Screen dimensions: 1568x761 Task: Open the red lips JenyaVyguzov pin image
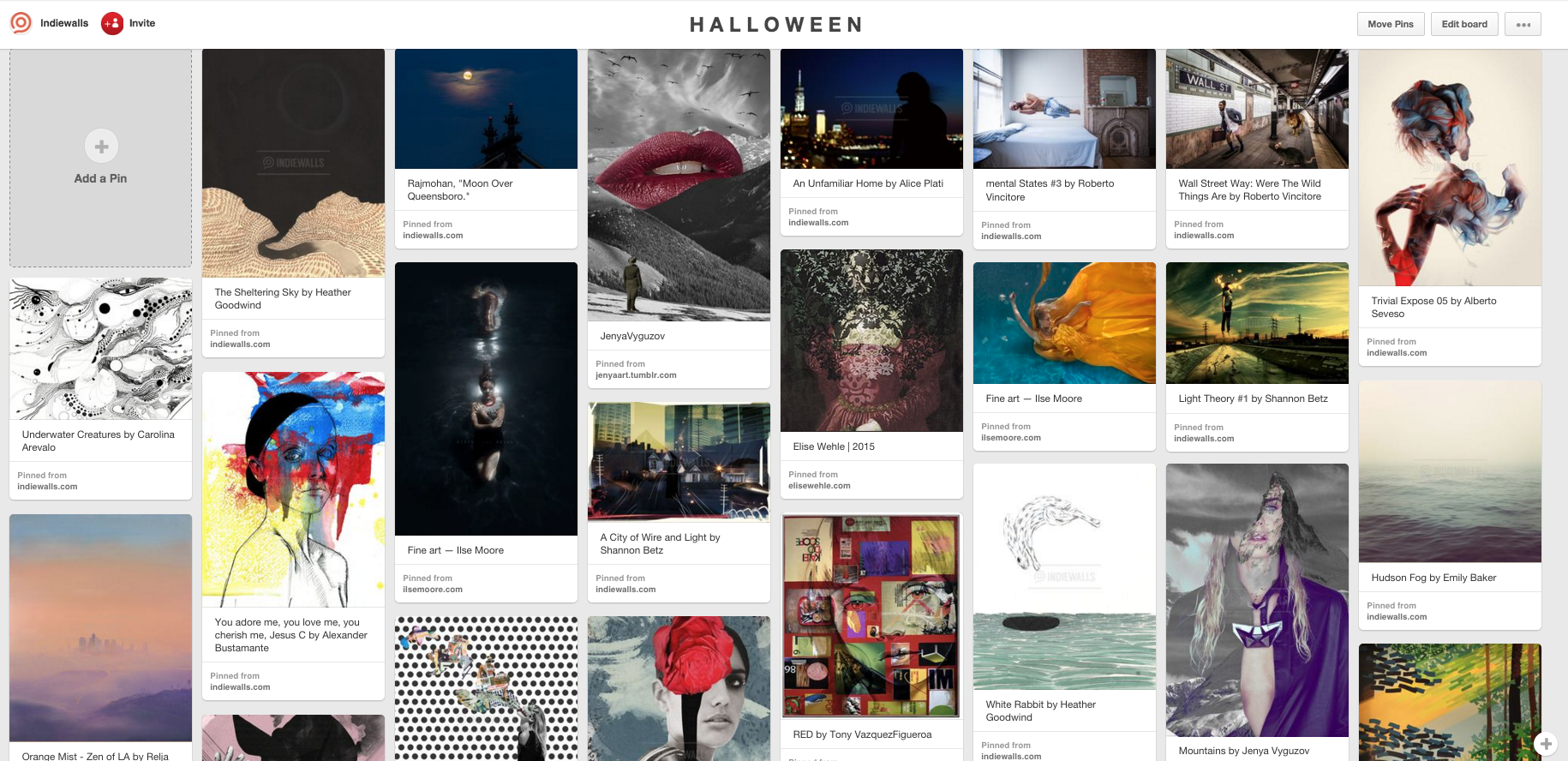[679, 185]
